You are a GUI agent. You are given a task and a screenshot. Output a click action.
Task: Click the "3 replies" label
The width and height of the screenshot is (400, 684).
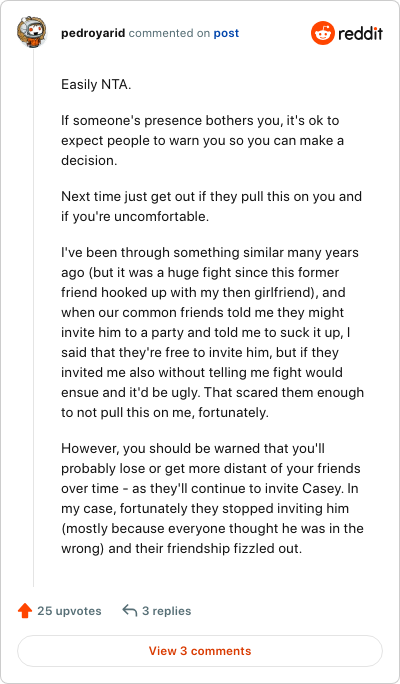click(x=167, y=611)
